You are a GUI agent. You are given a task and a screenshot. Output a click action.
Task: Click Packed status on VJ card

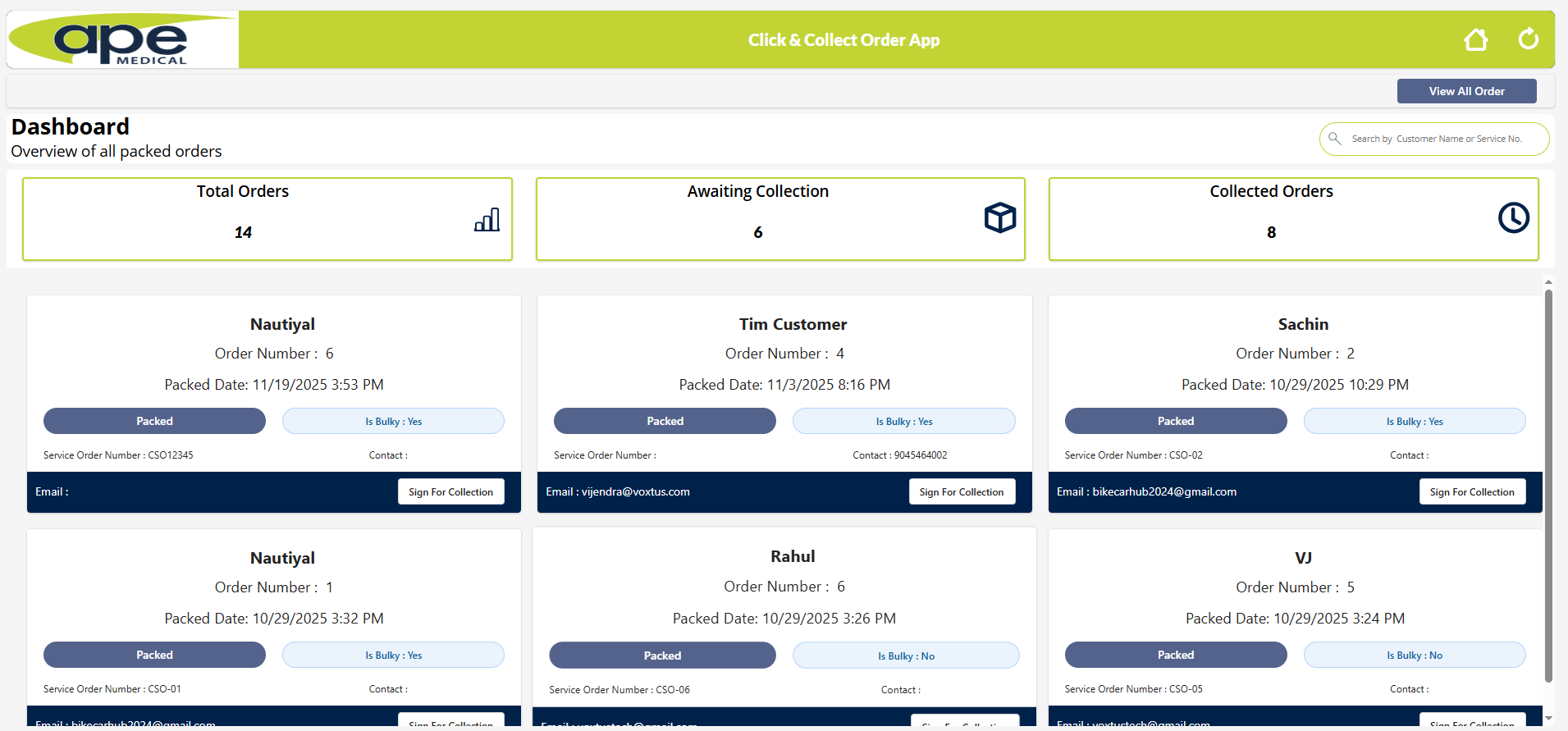coord(1176,655)
